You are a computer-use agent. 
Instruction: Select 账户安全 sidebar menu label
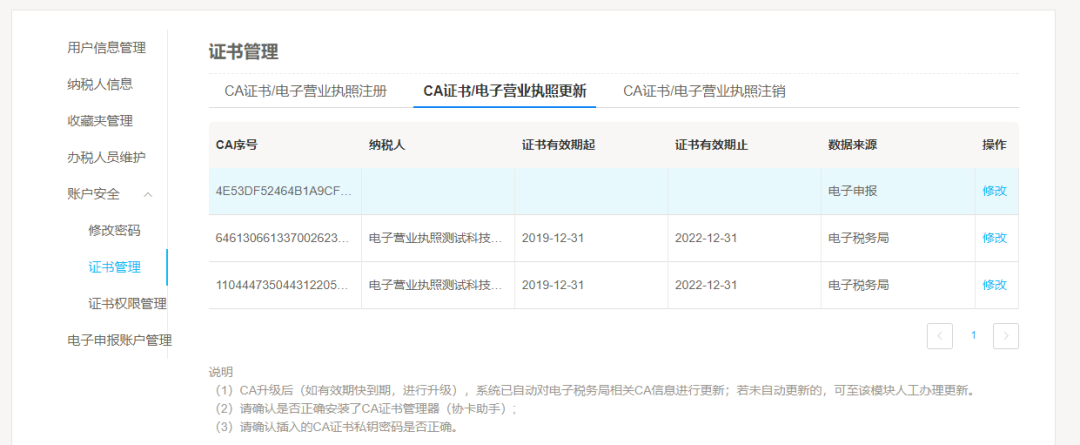coord(93,194)
